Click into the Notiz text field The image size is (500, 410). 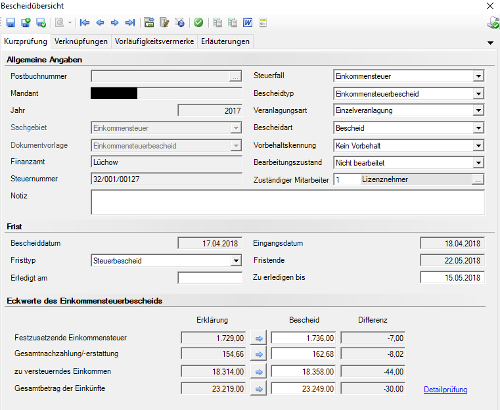pyautogui.click(x=288, y=202)
